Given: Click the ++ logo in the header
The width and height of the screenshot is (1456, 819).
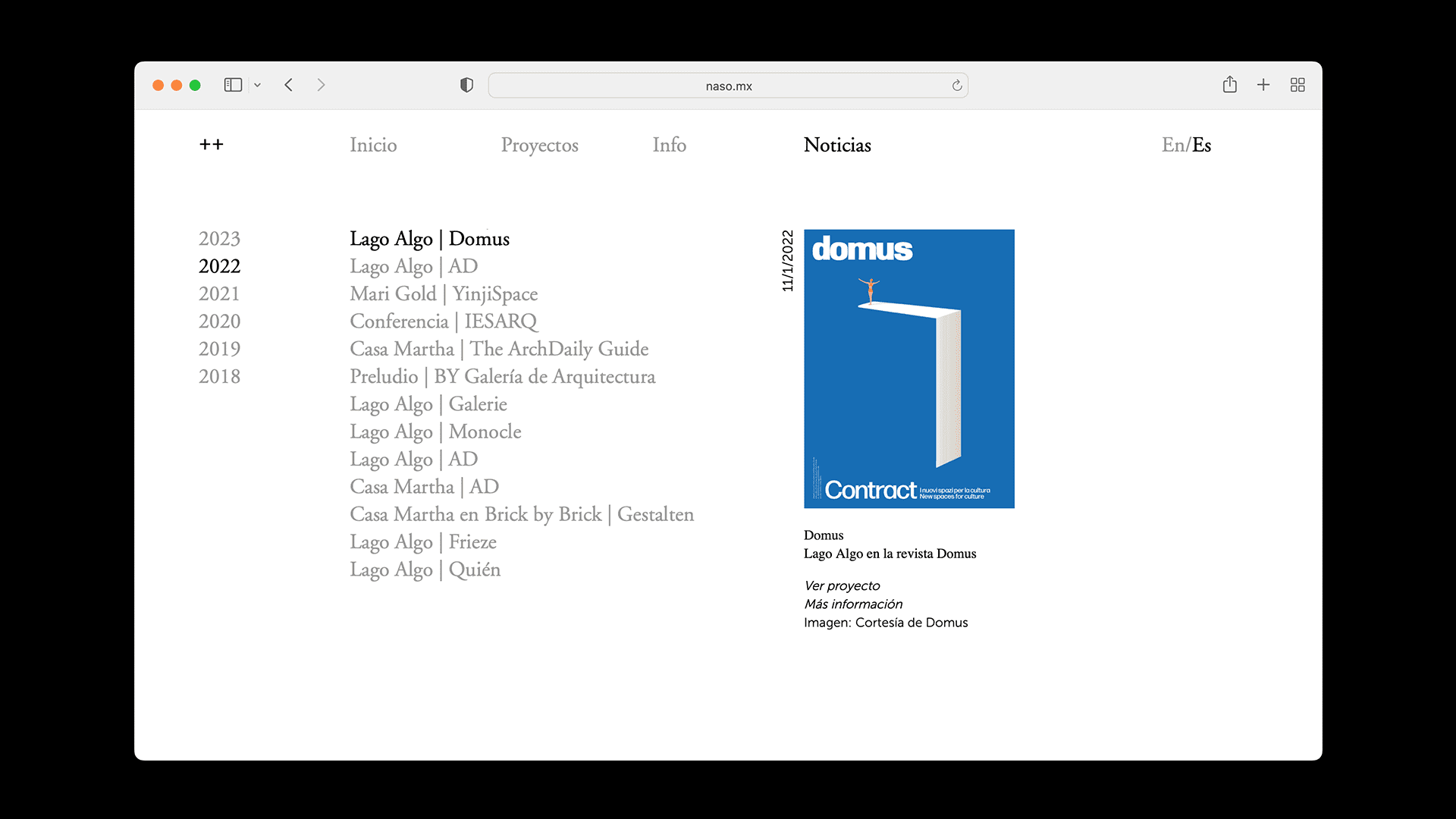Looking at the screenshot, I should (x=212, y=145).
